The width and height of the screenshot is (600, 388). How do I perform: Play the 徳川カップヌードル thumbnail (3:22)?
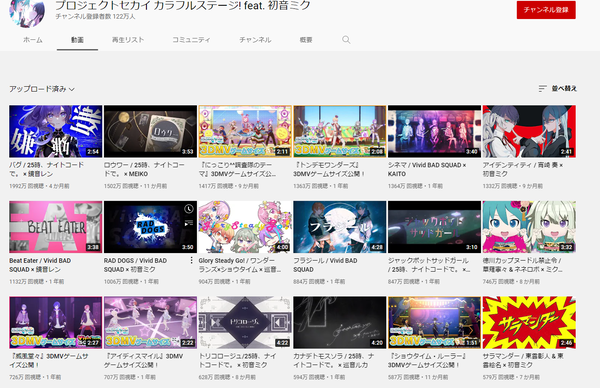(x=529, y=227)
